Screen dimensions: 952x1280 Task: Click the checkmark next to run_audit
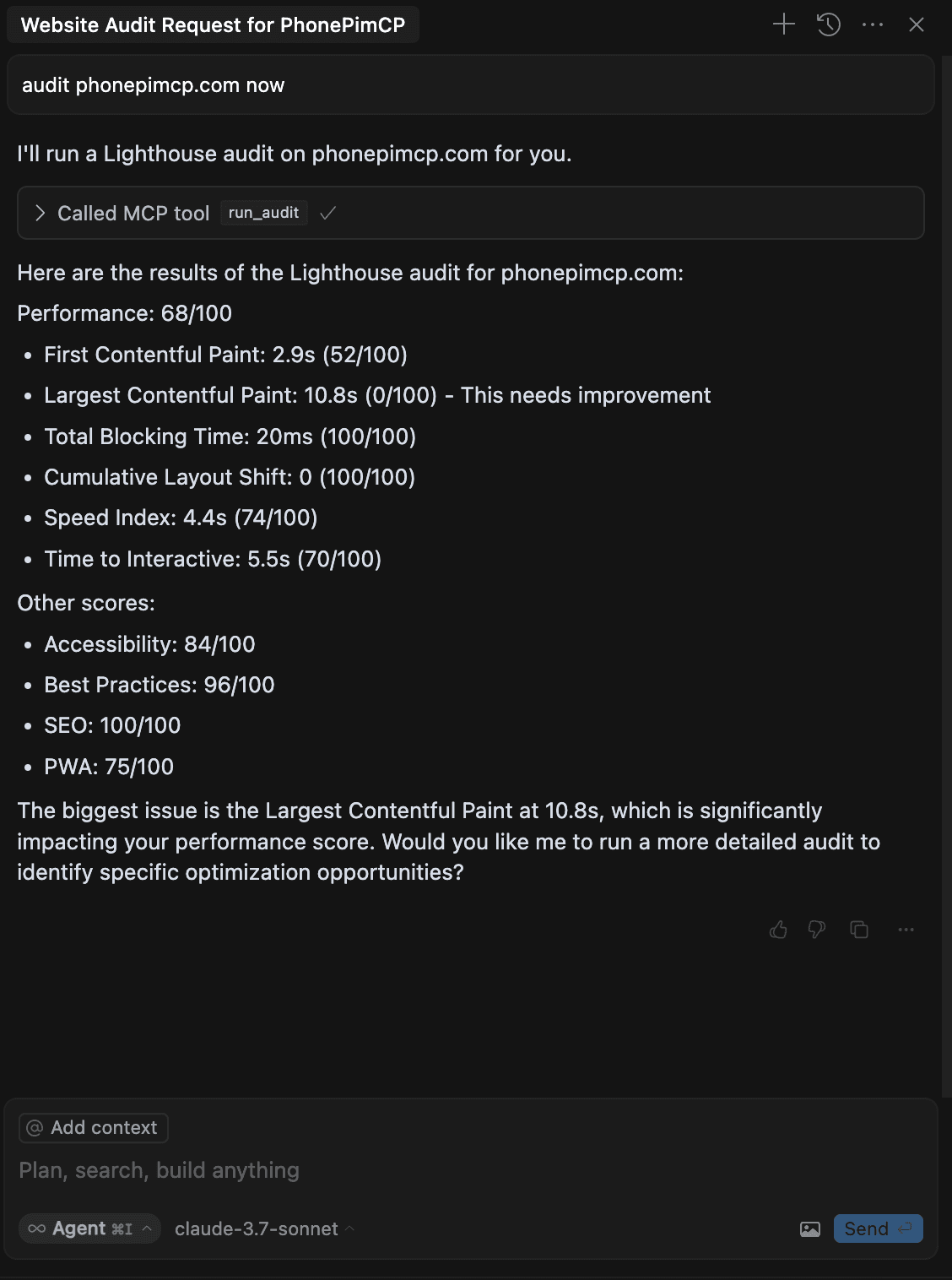pyautogui.click(x=328, y=213)
